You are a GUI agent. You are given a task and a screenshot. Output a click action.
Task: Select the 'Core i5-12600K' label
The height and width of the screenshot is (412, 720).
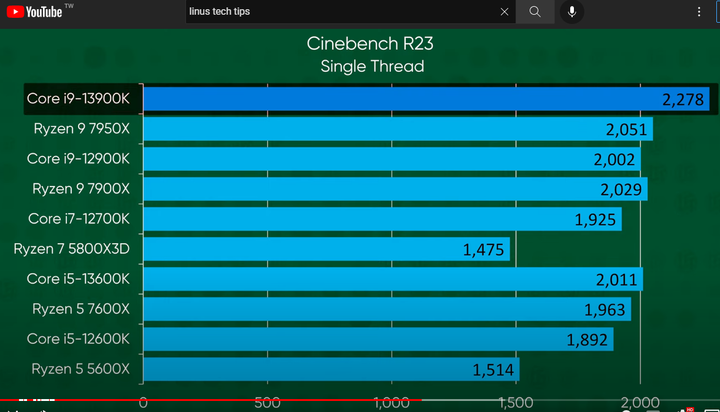pyautogui.click(x=78, y=339)
